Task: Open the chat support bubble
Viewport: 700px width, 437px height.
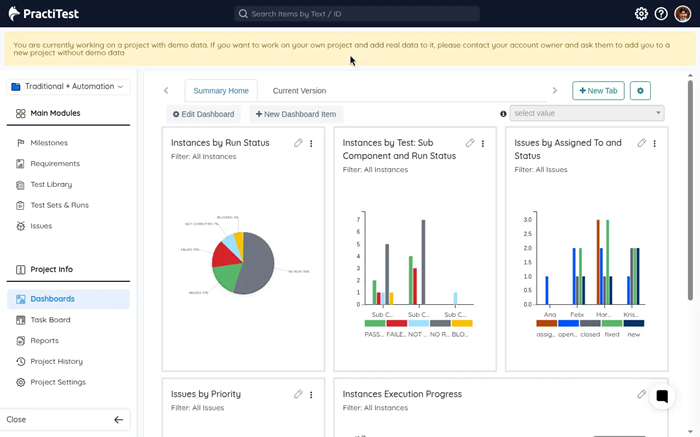Action: 662,396
